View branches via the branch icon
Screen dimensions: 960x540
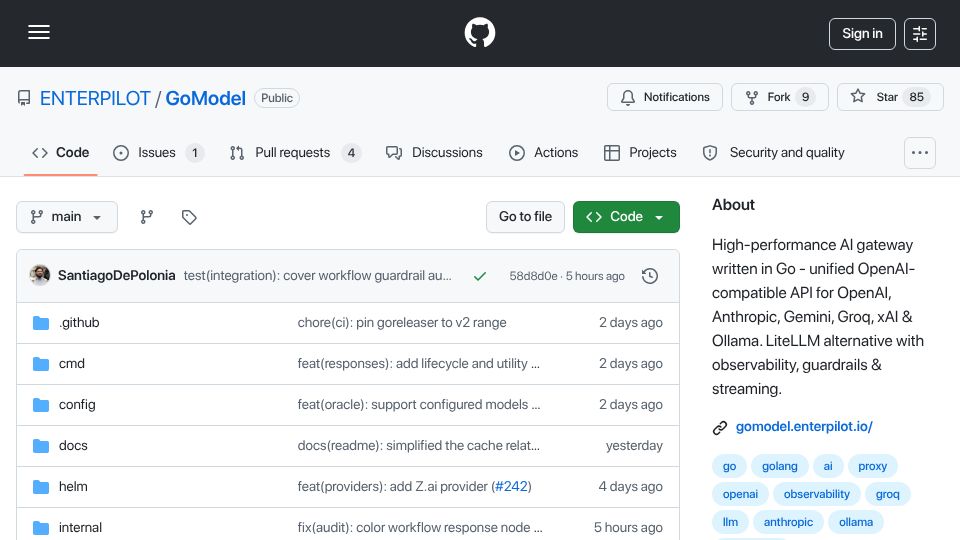pyautogui.click(x=146, y=217)
